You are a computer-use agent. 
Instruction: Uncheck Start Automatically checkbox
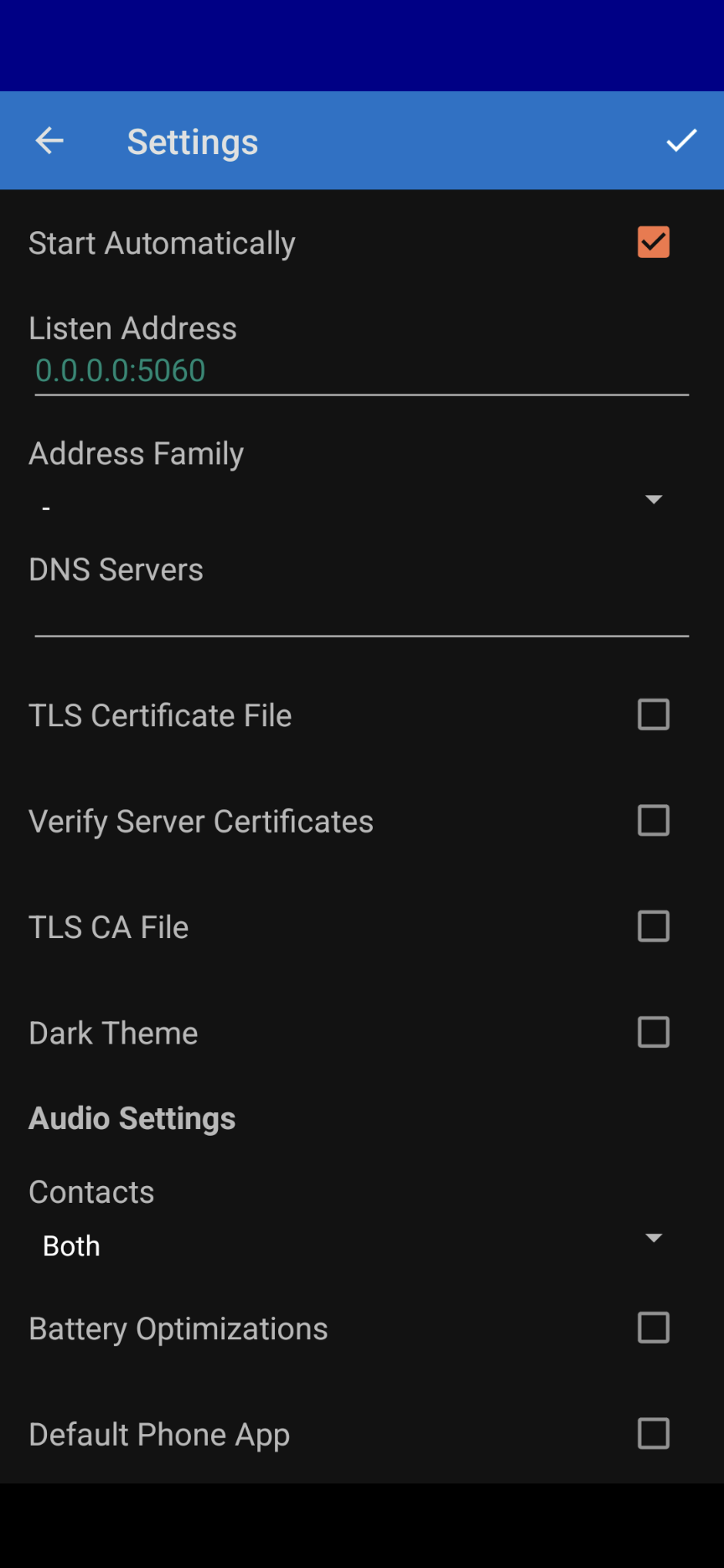654,242
